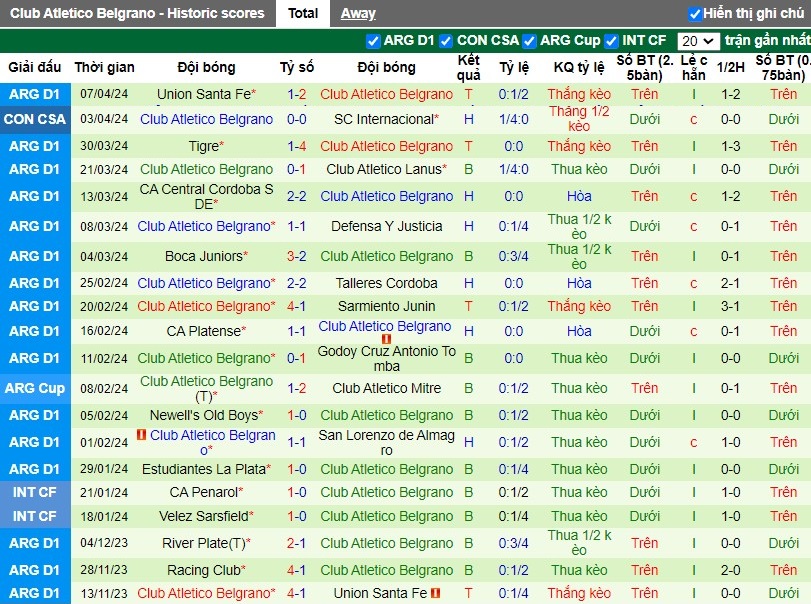
Task: Click red card icon beside Club Atletico Belgrano vs CA Platense
Action: coord(386,339)
